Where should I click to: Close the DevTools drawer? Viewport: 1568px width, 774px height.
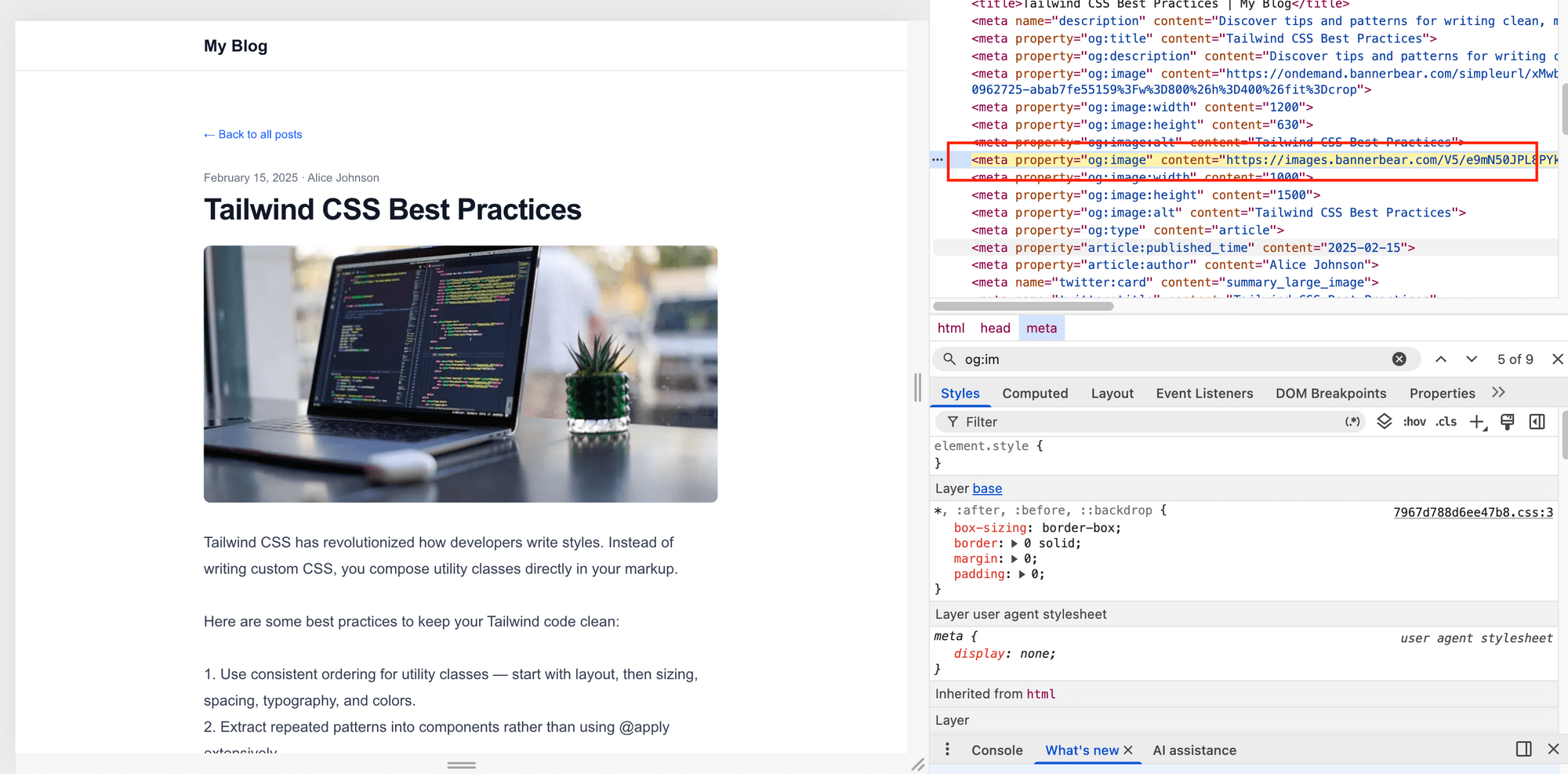click(1553, 749)
